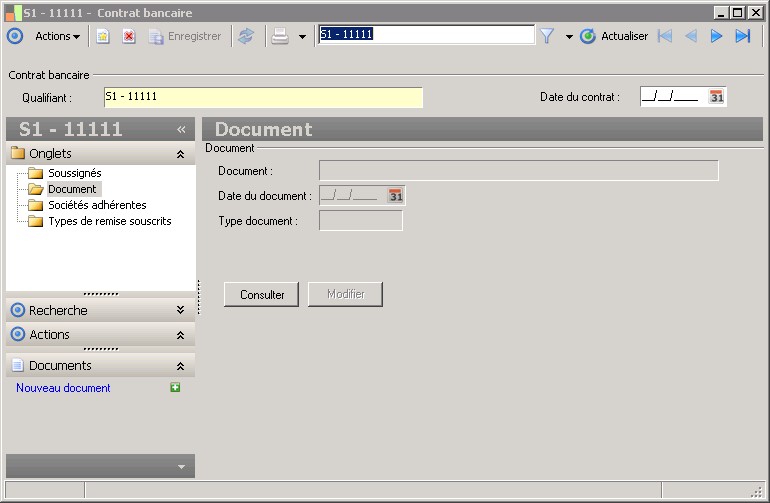770x503 pixels.
Task: Click the folder icon next to Soussignés
Action: pyautogui.click(x=35, y=173)
